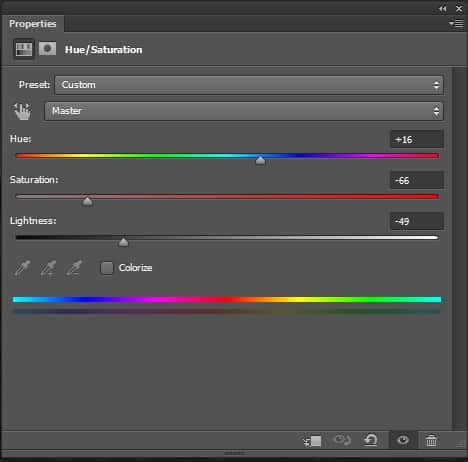468x462 pixels.
Task: Click the layer mask icon
Action: 47,49
